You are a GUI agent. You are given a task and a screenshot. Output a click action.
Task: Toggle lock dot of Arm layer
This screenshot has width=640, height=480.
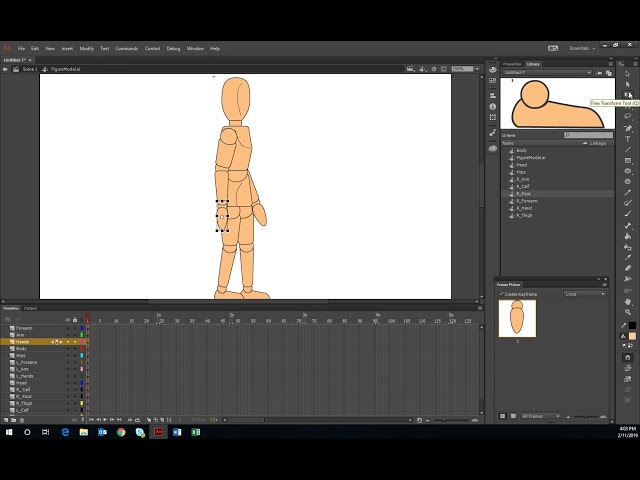tap(75, 335)
